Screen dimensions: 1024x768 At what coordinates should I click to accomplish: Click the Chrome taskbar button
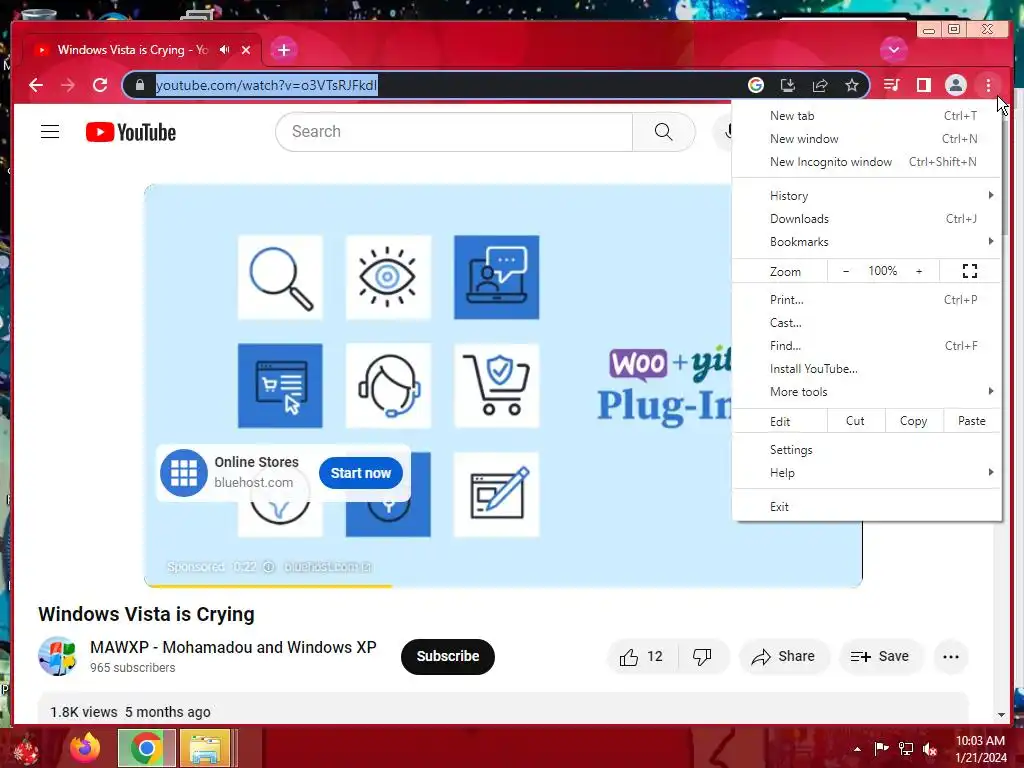click(146, 748)
